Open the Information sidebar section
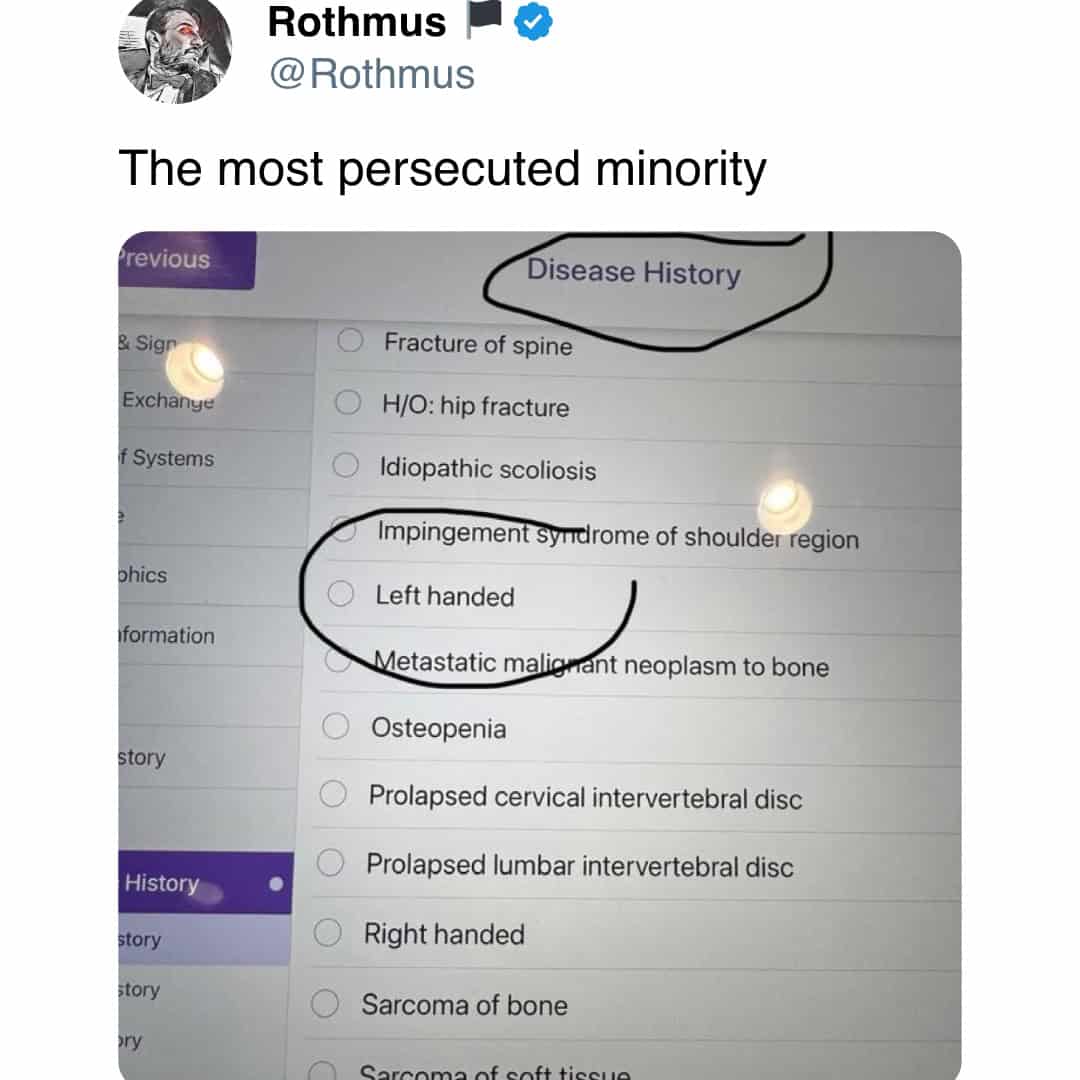The image size is (1080, 1080). pyautogui.click(x=166, y=635)
